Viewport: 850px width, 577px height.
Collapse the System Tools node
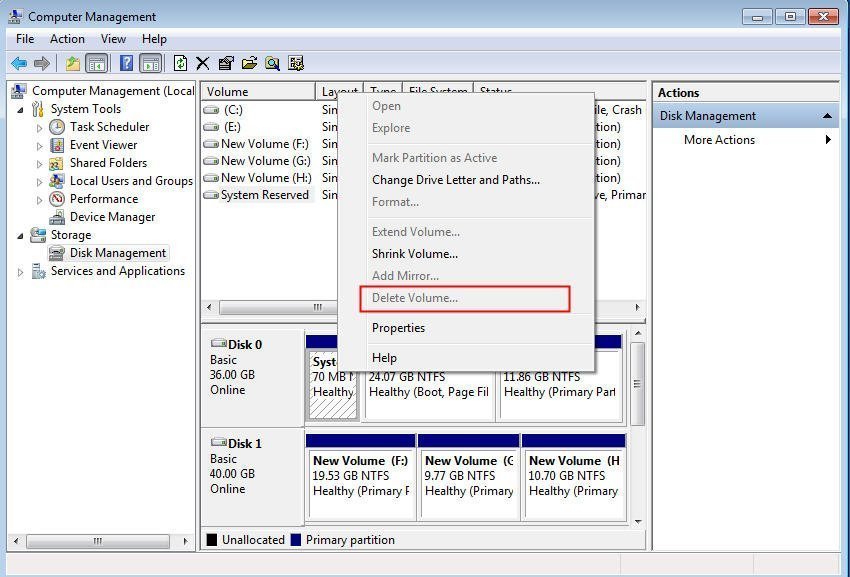click(x=21, y=110)
